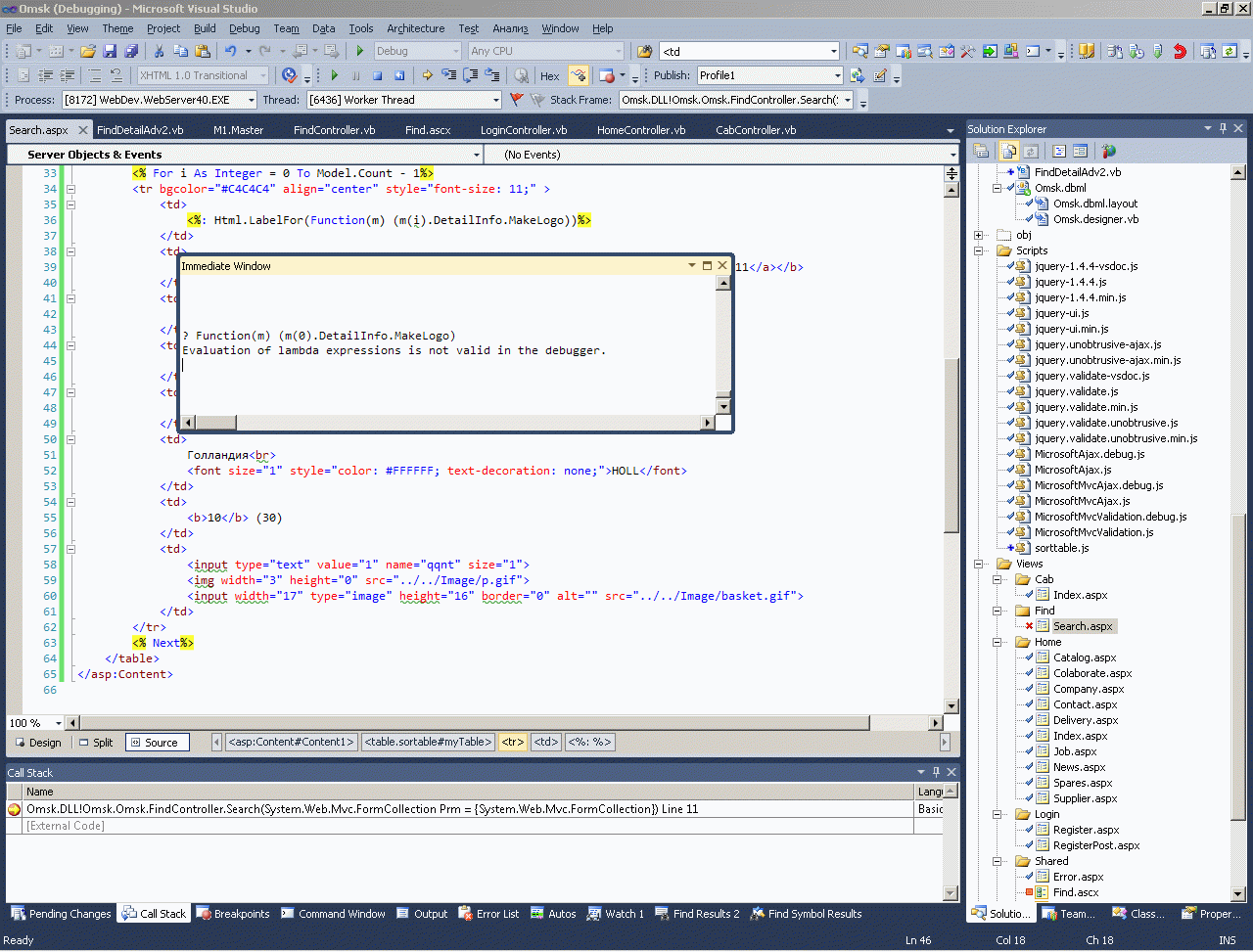Toggle Hex display mode
The width and height of the screenshot is (1253, 952).
coord(550,75)
